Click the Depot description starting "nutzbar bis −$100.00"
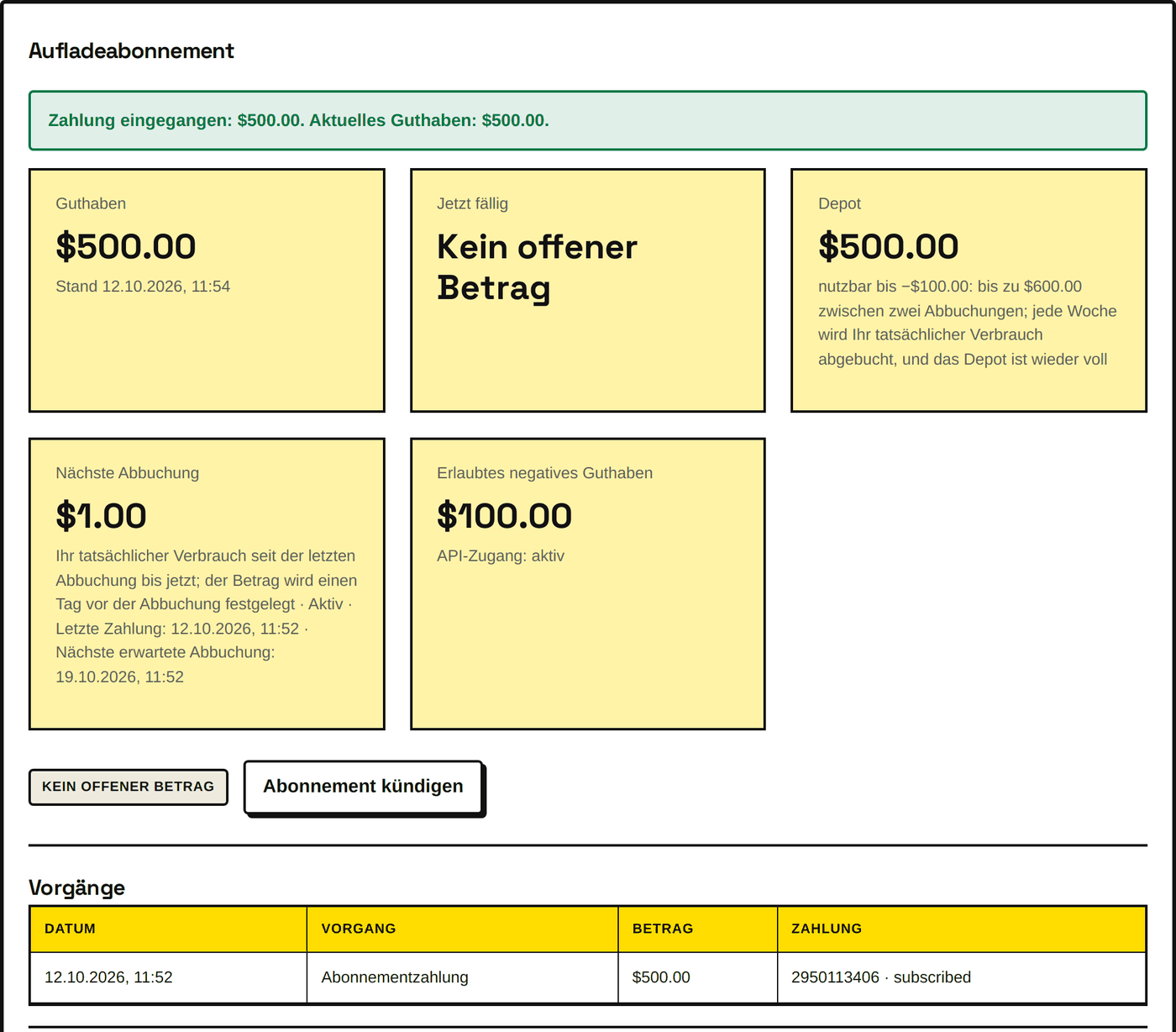Viewport: 1176px width, 1032px height. click(968, 323)
